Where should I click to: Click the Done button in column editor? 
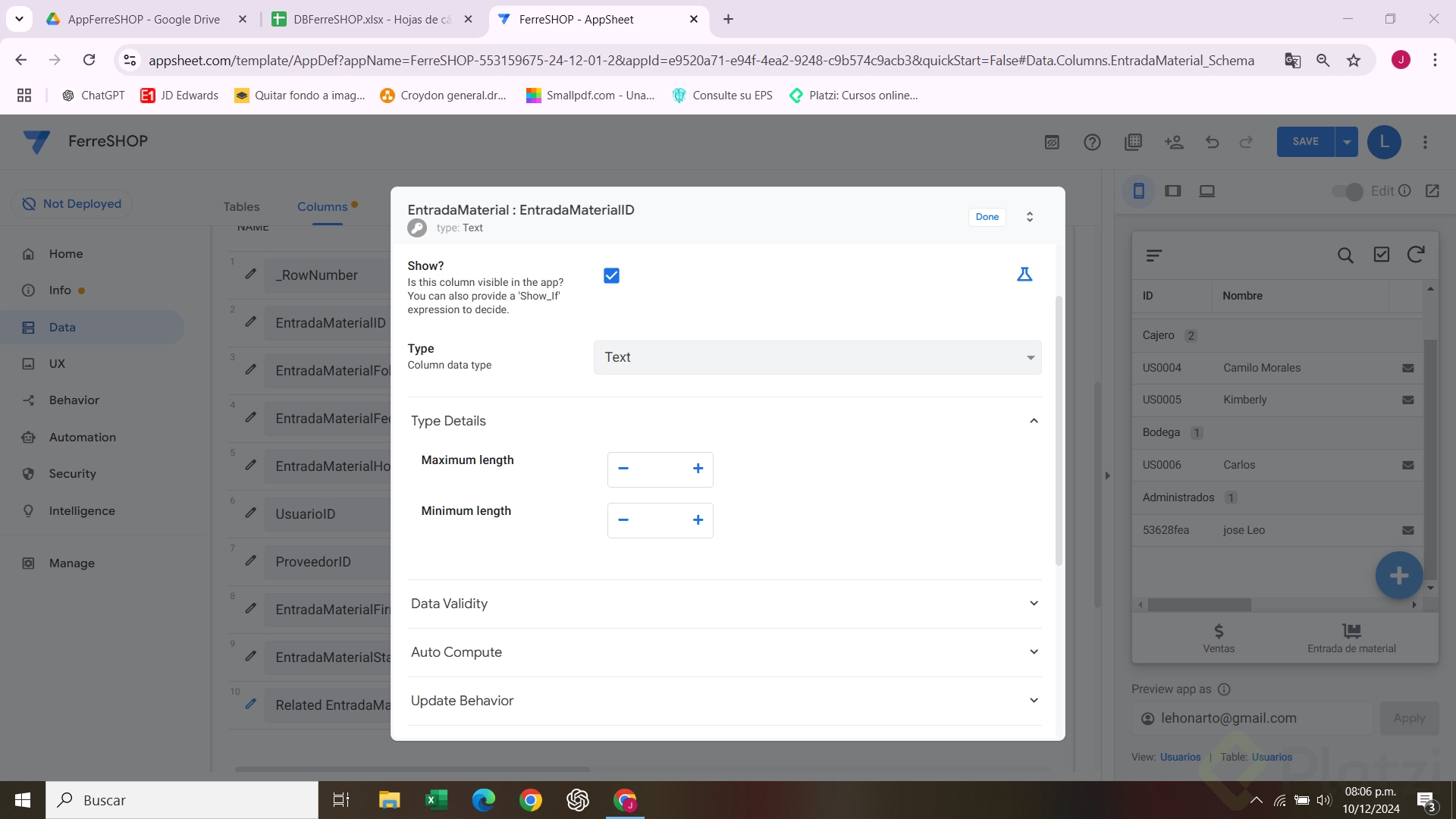tap(987, 217)
